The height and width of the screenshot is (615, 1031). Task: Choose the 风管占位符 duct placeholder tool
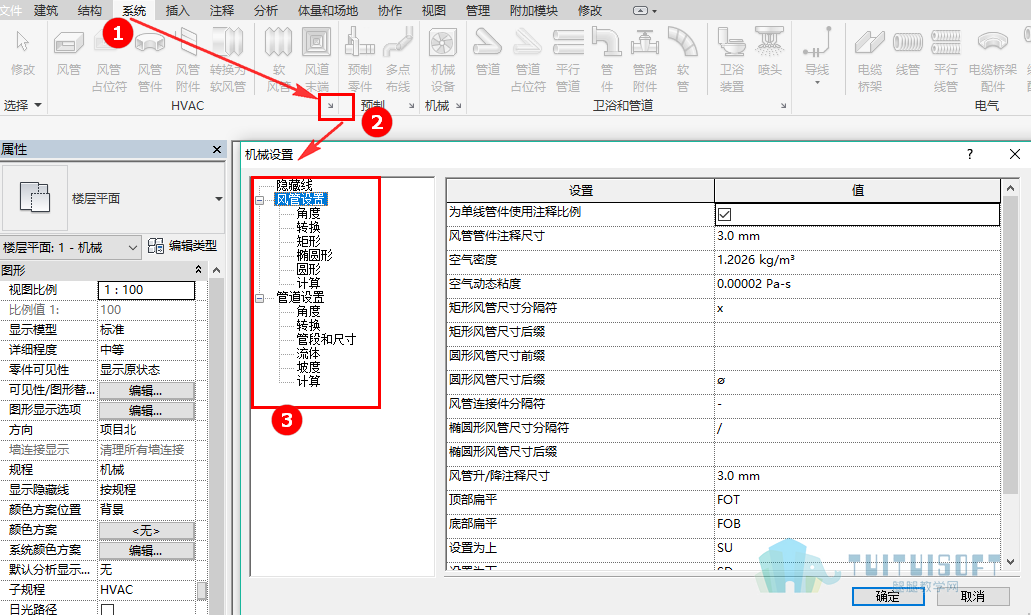[x=108, y=61]
